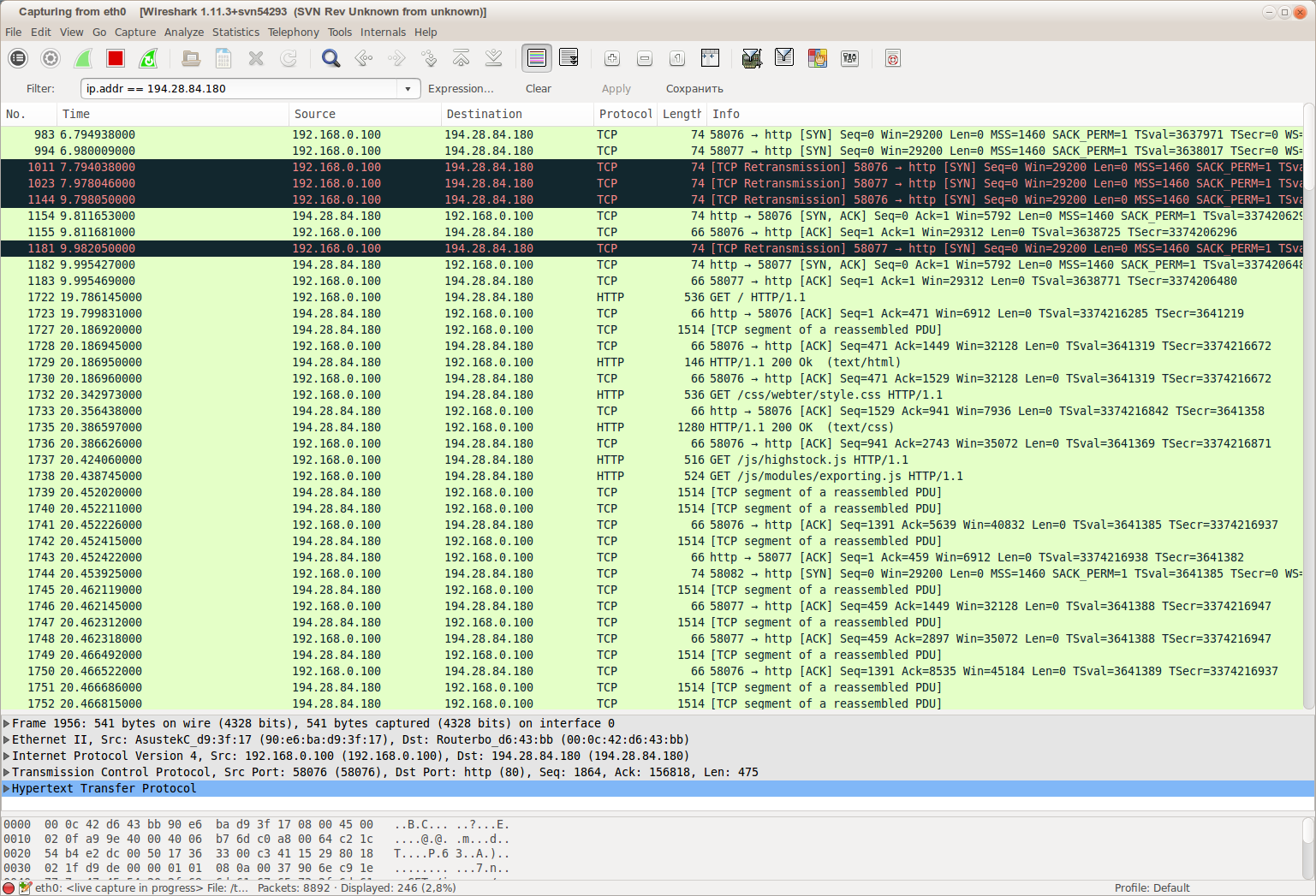The height and width of the screenshot is (896, 1316).
Task: Open coloring rules icon
Action: click(x=818, y=58)
